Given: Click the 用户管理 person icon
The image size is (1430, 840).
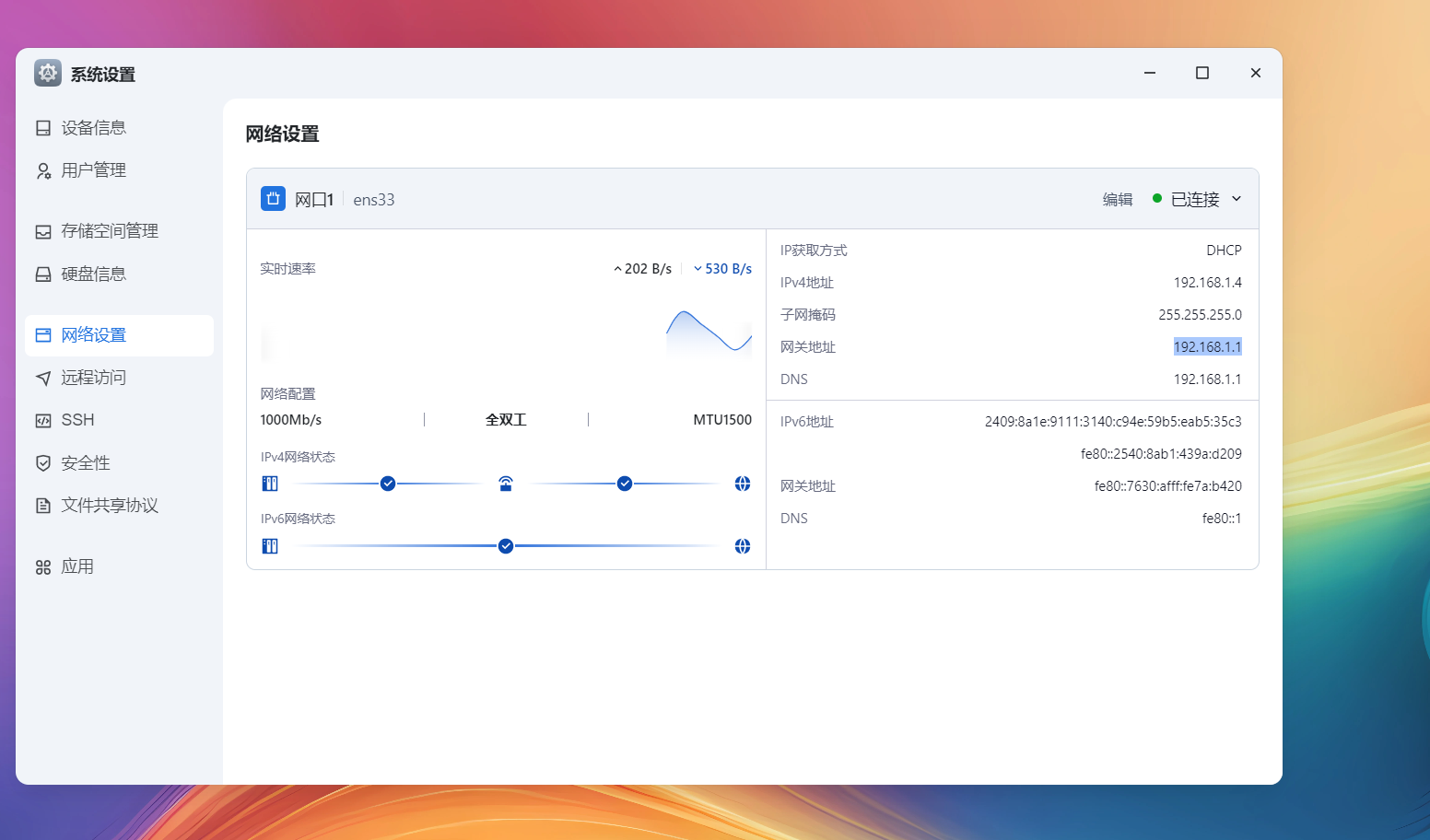Looking at the screenshot, I should (x=43, y=170).
